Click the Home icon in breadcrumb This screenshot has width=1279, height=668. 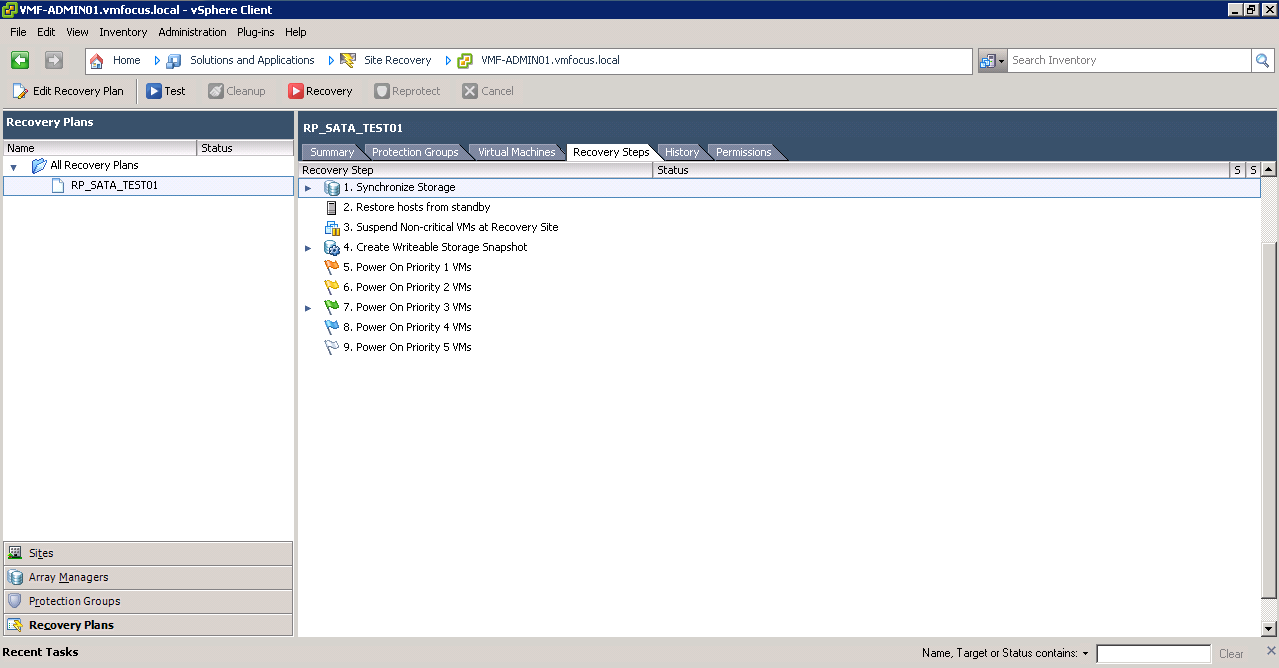[x=97, y=61]
